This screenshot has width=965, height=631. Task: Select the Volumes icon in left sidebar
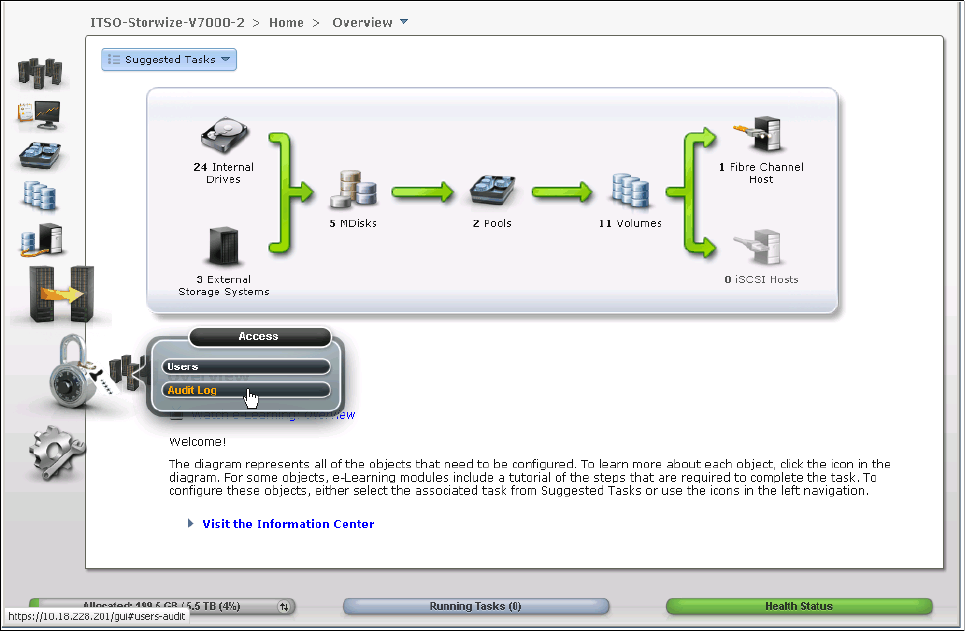[40, 196]
